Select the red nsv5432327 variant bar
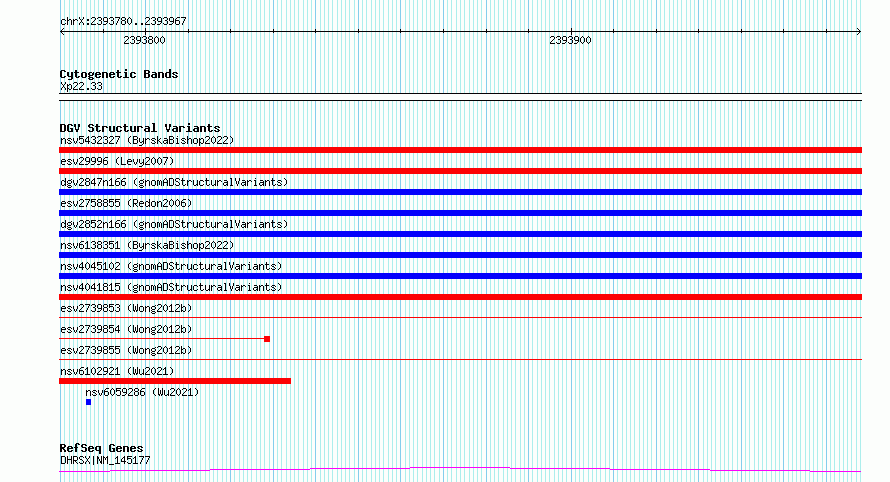Image resolution: width=890 pixels, height=482 pixels. [460, 150]
